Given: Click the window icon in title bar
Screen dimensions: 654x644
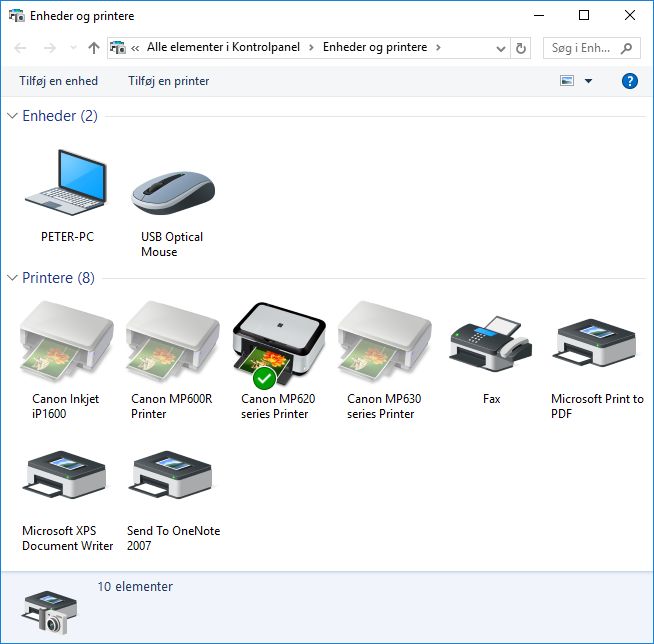Looking at the screenshot, I should click(x=17, y=16).
